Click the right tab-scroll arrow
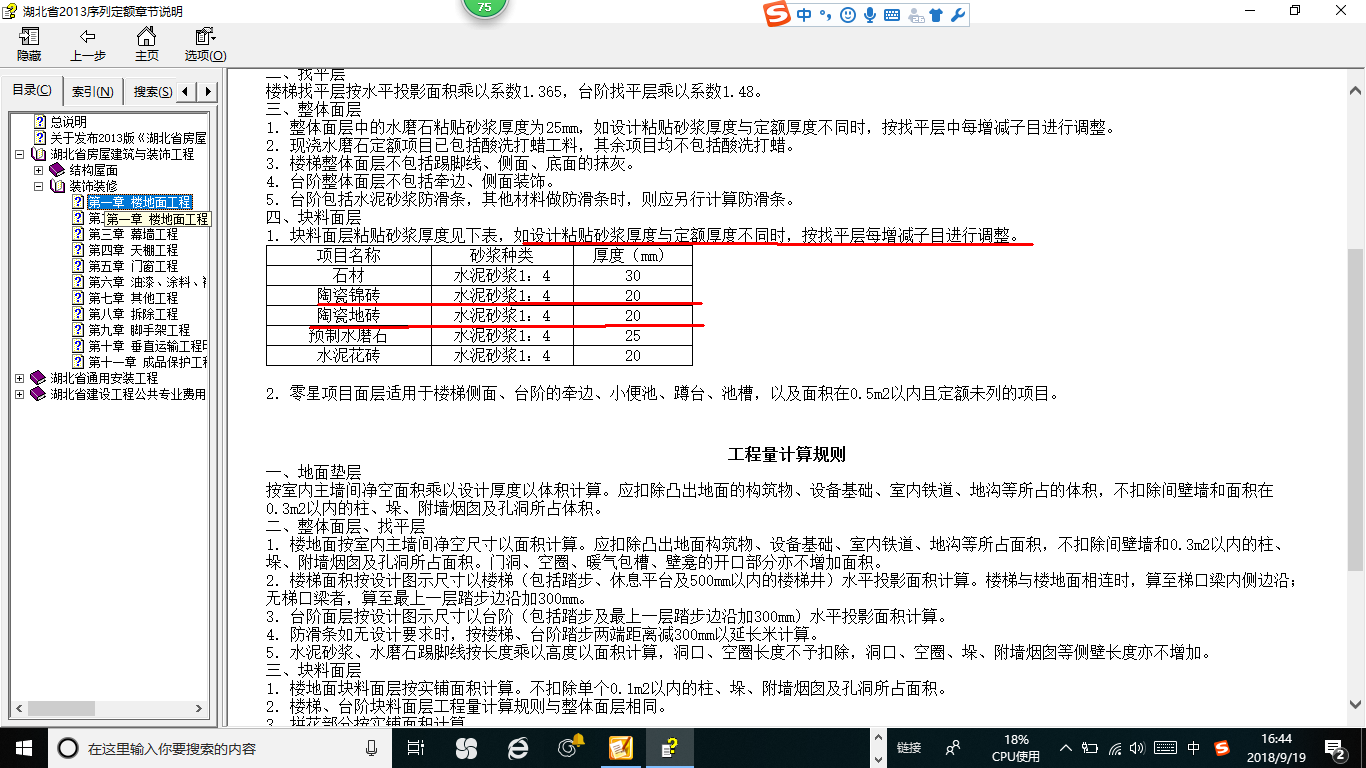The height and width of the screenshot is (768, 1366). pos(207,92)
